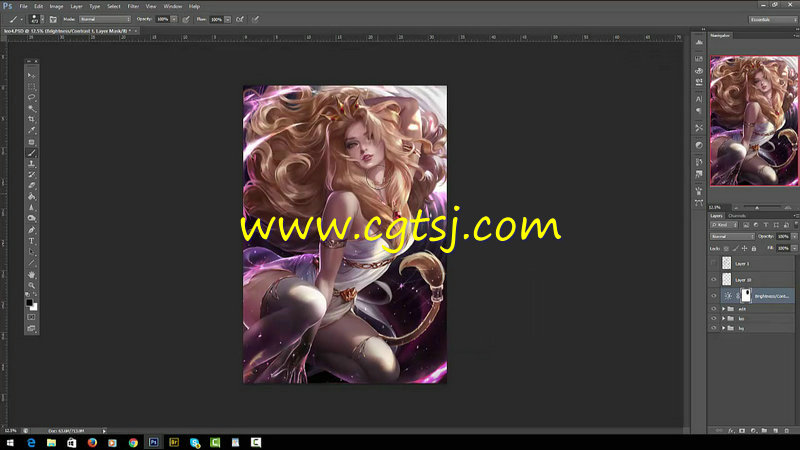The width and height of the screenshot is (800, 450).
Task: Open tool preset picker in options bar
Action: click(16, 19)
